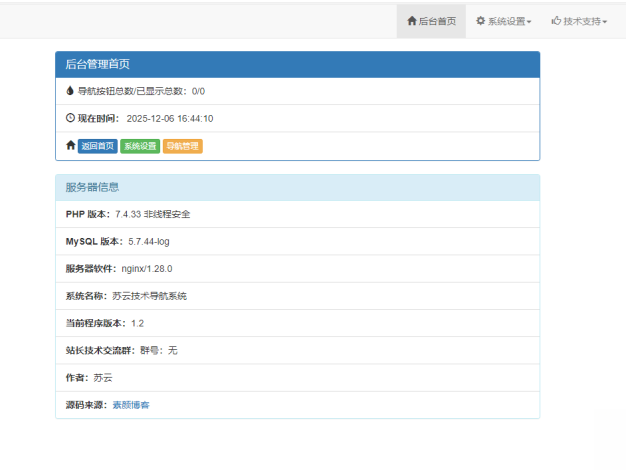Image resolution: width=626 pixels, height=470 pixels.
Task: Select the time value 2025-12-06 16:44:10
Action: [170, 119]
